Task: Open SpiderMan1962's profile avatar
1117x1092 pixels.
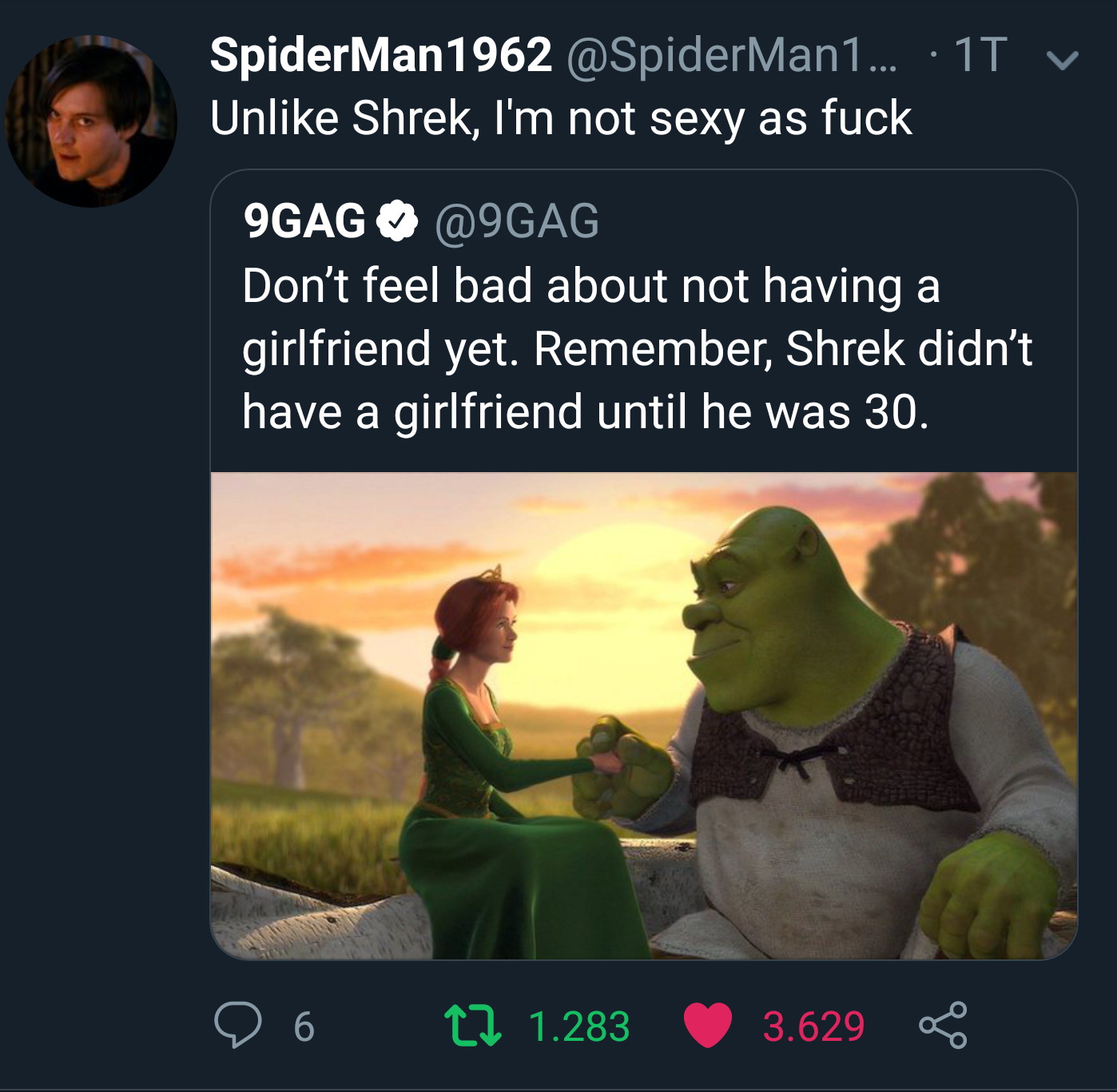Action: (x=91, y=121)
